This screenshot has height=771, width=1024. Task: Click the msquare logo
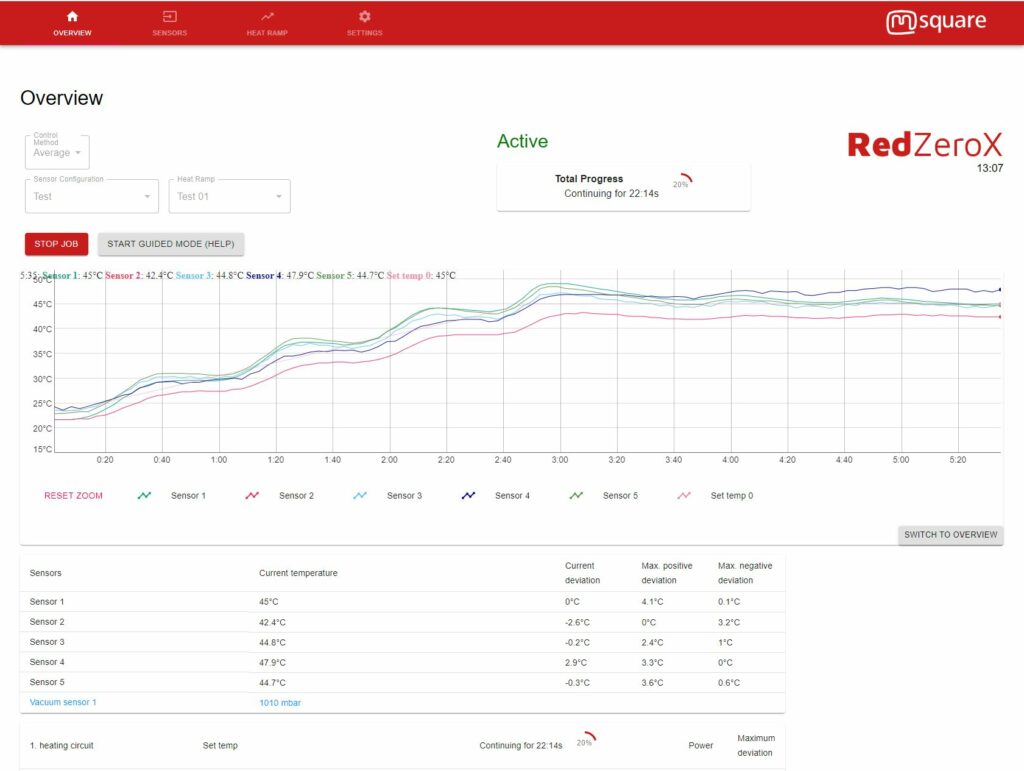coord(936,22)
